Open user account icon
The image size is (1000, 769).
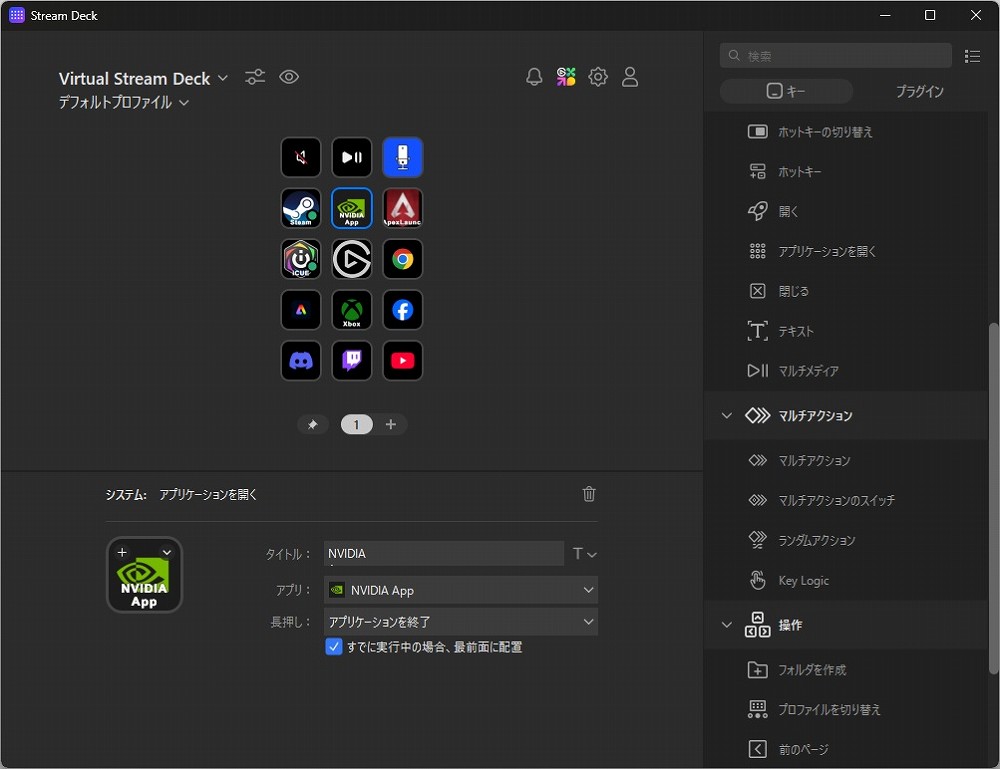coord(629,77)
